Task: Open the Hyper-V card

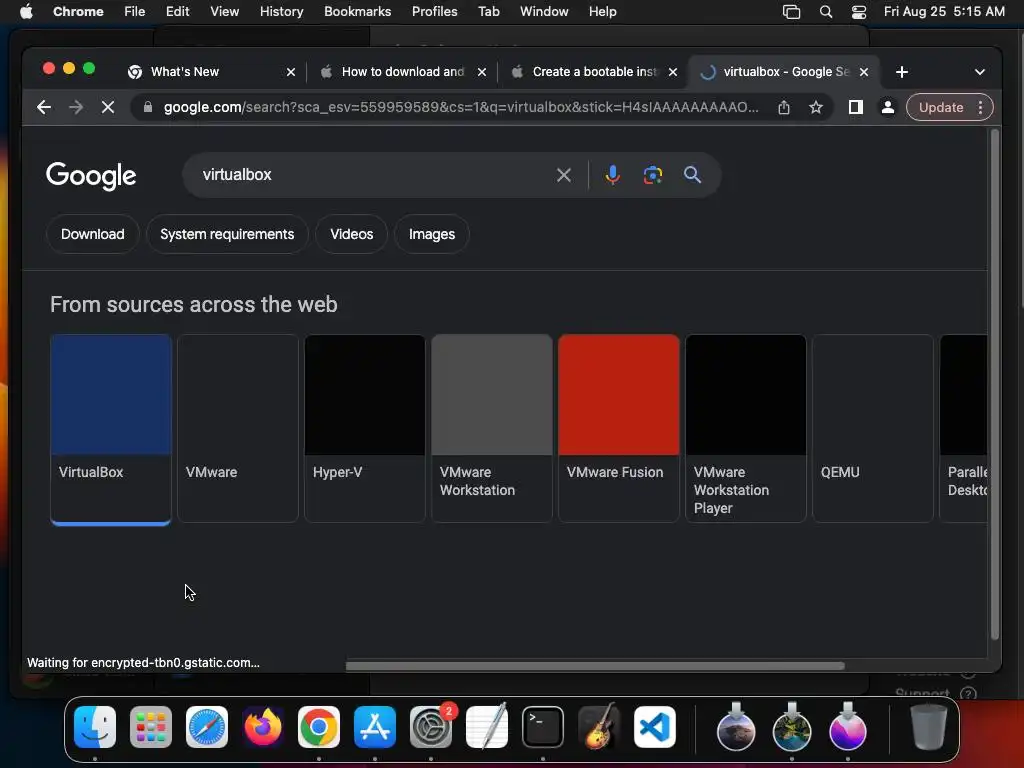Action: [x=365, y=428]
